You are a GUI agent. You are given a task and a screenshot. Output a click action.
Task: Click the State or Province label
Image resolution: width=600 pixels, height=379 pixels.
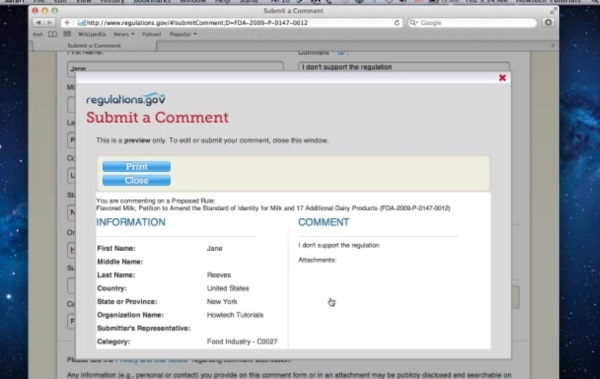[x=127, y=302]
